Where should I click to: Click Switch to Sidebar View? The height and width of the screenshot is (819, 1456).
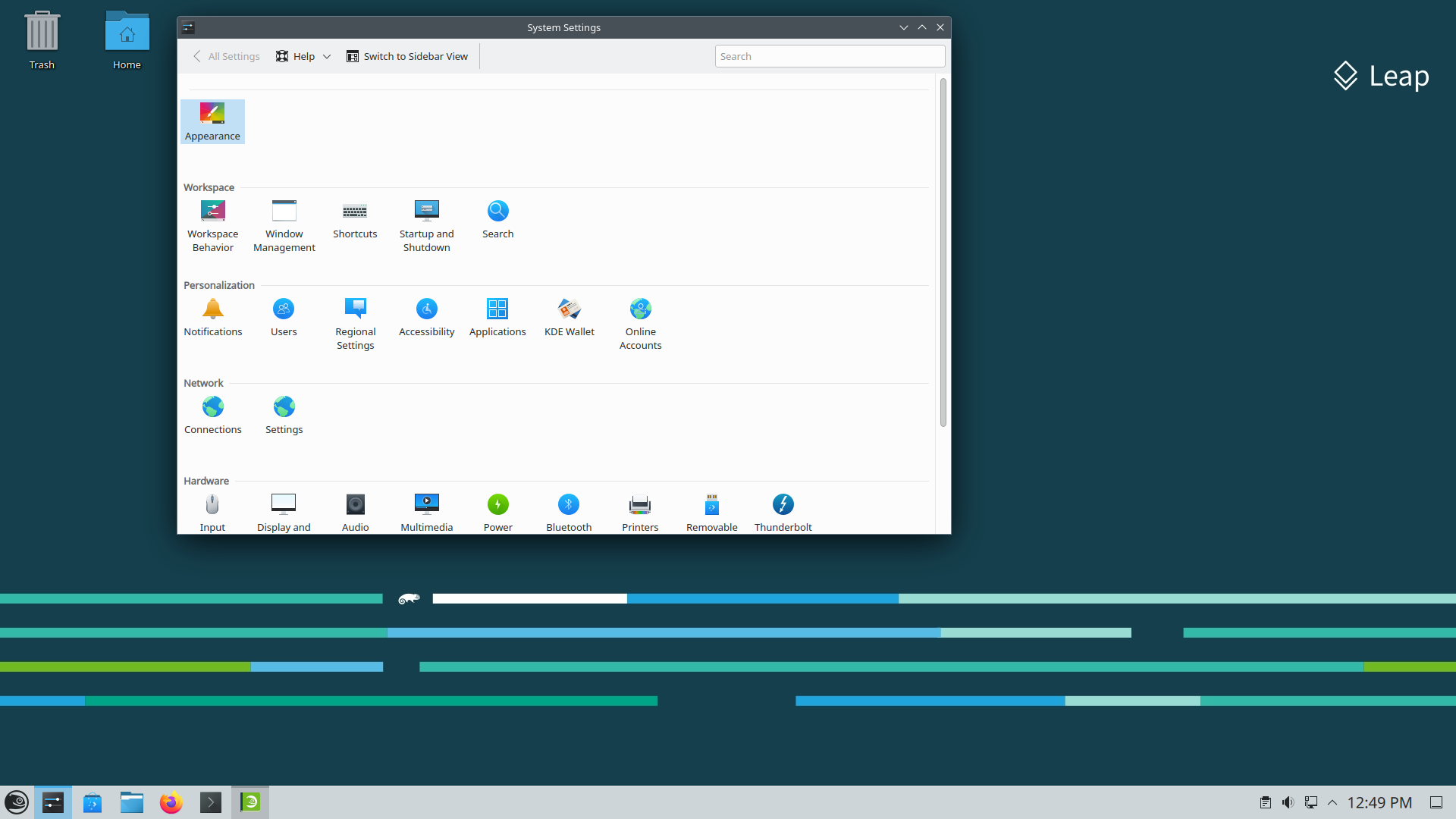pyautogui.click(x=407, y=56)
